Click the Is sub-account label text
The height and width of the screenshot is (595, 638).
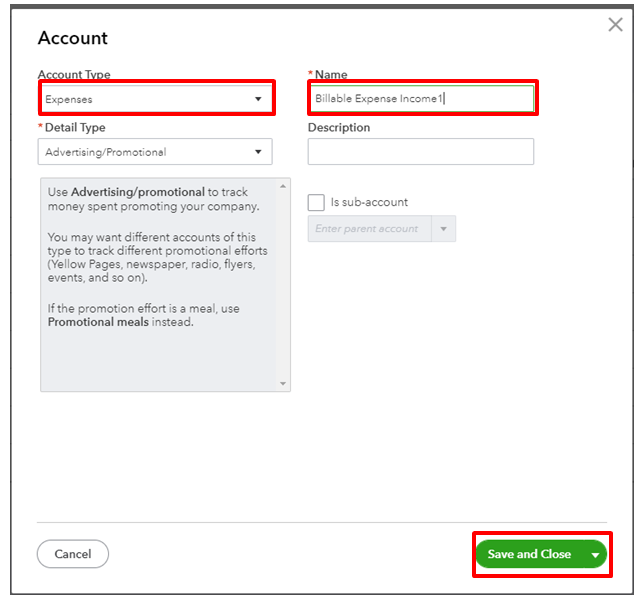click(369, 202)
